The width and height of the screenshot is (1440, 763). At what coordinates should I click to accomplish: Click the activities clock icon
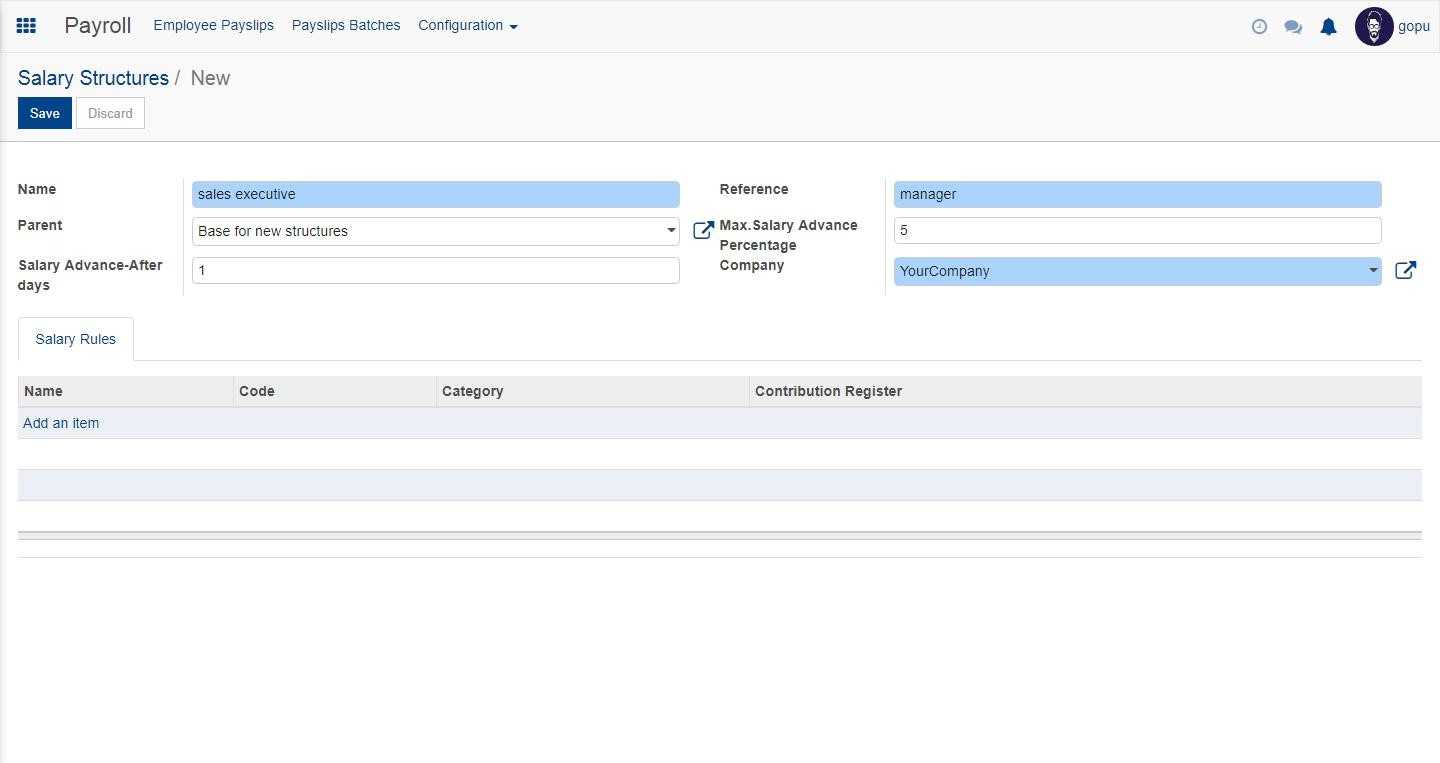pyautogui.click(x=1259, y=27)
